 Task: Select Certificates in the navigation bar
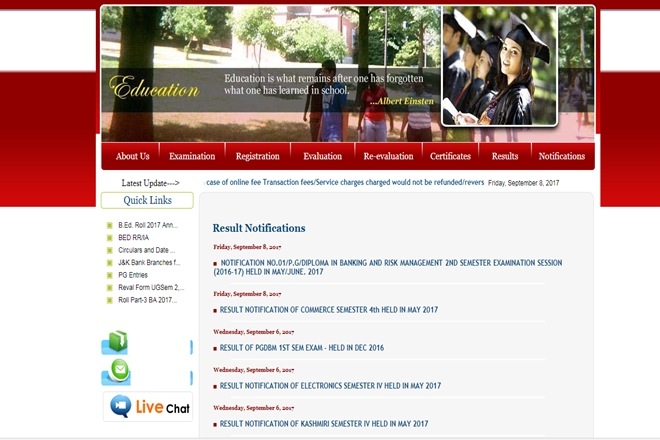[x=450, y=156]
